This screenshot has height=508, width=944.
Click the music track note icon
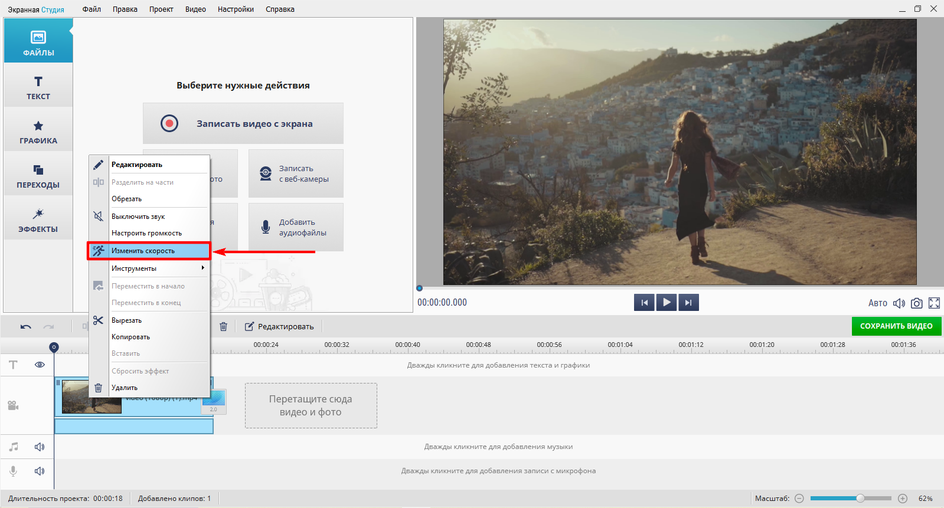pos(13,447)
